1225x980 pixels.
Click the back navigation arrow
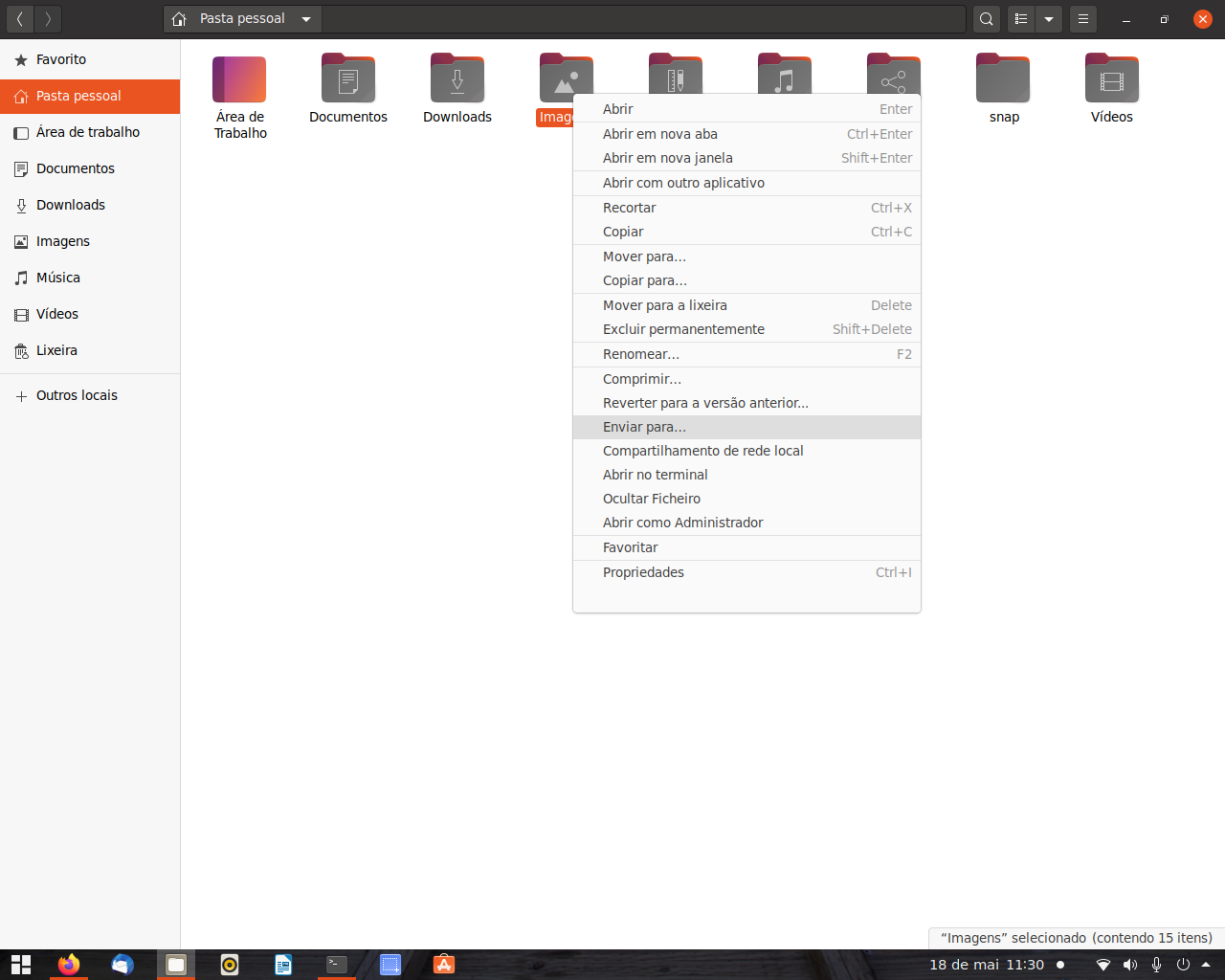point(20,19)
